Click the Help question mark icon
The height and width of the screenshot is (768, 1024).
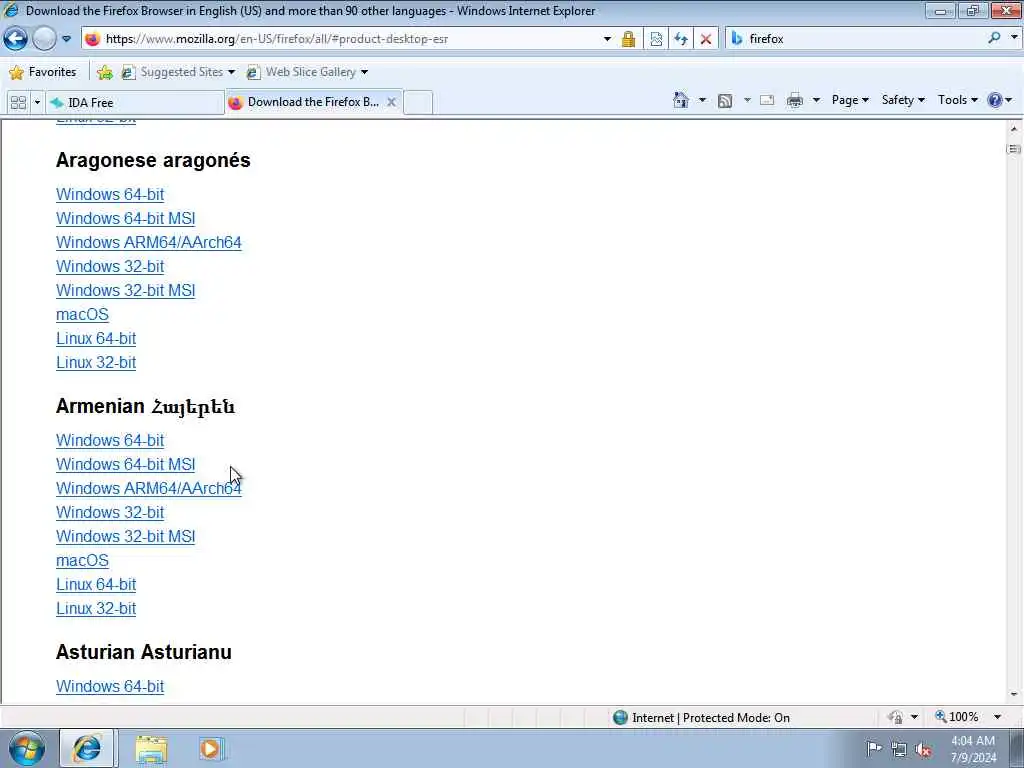click(995, 100)
